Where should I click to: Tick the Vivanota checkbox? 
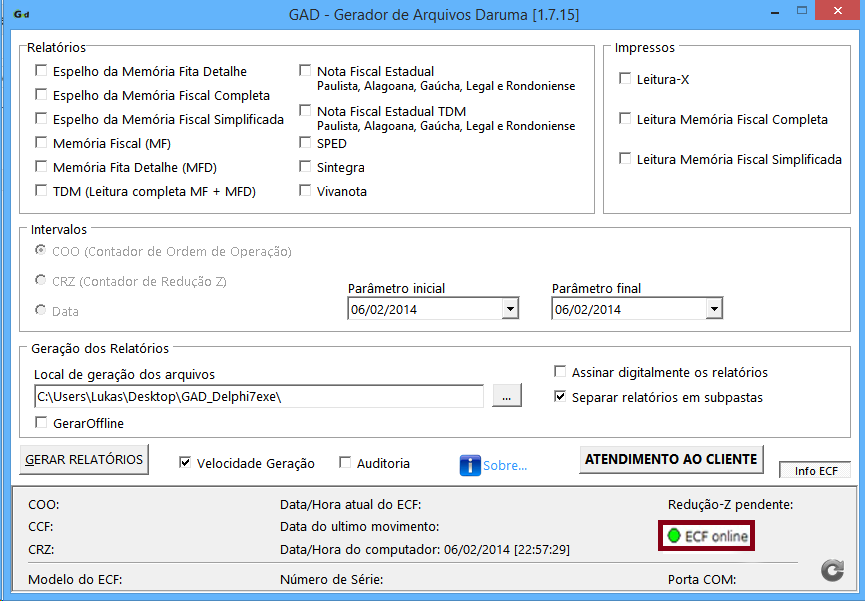(x=305, y=191)
